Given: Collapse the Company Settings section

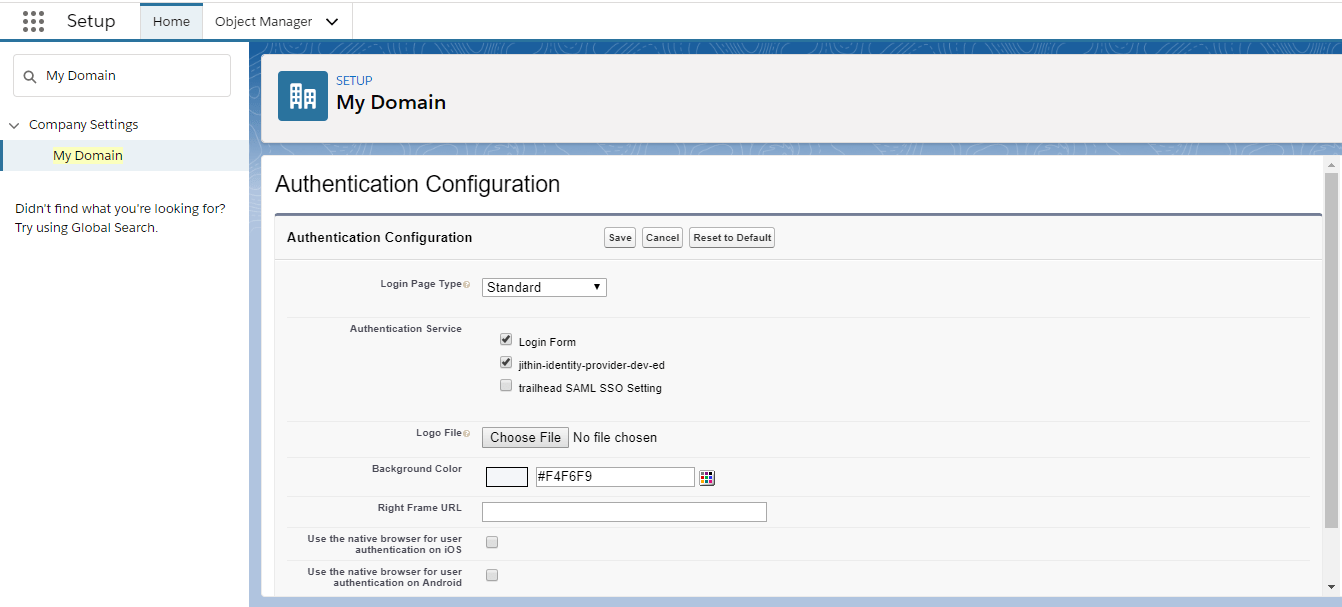Looking at the screenshot, I should point(14,125).
